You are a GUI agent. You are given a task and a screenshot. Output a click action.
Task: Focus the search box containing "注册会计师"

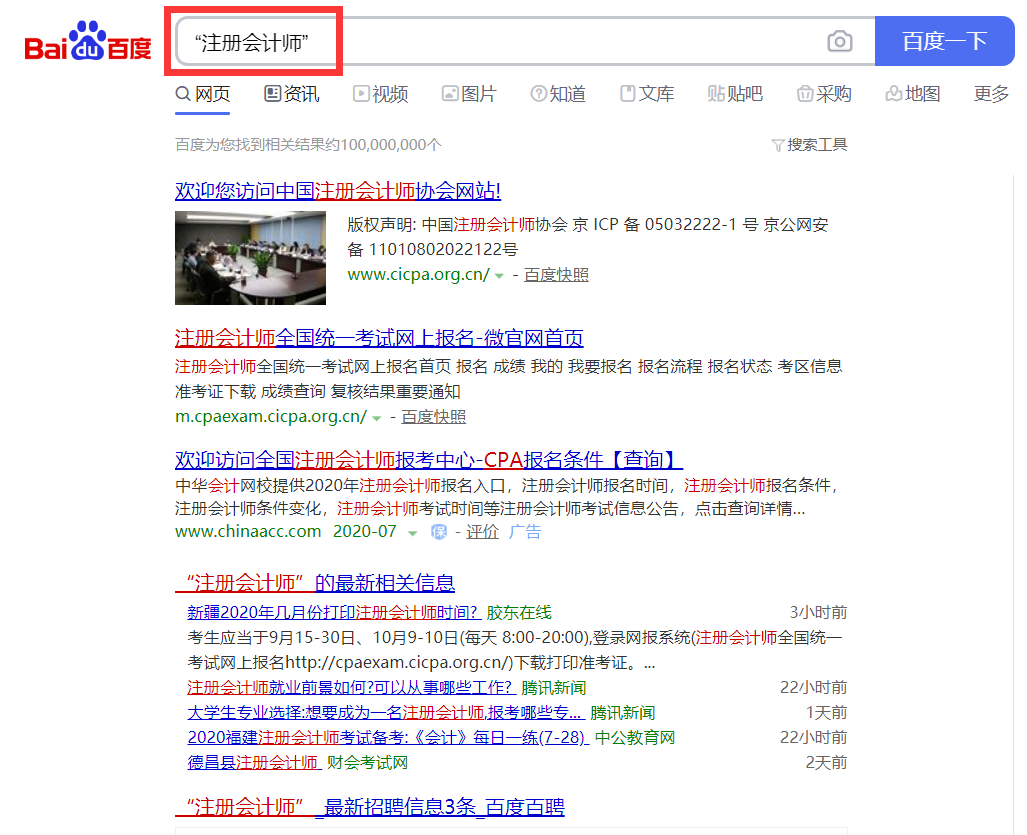tap(524, 41)
